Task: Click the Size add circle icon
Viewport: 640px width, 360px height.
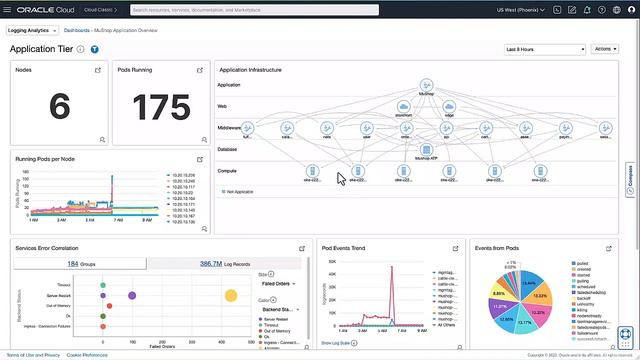Action: [x=271, y=274]
